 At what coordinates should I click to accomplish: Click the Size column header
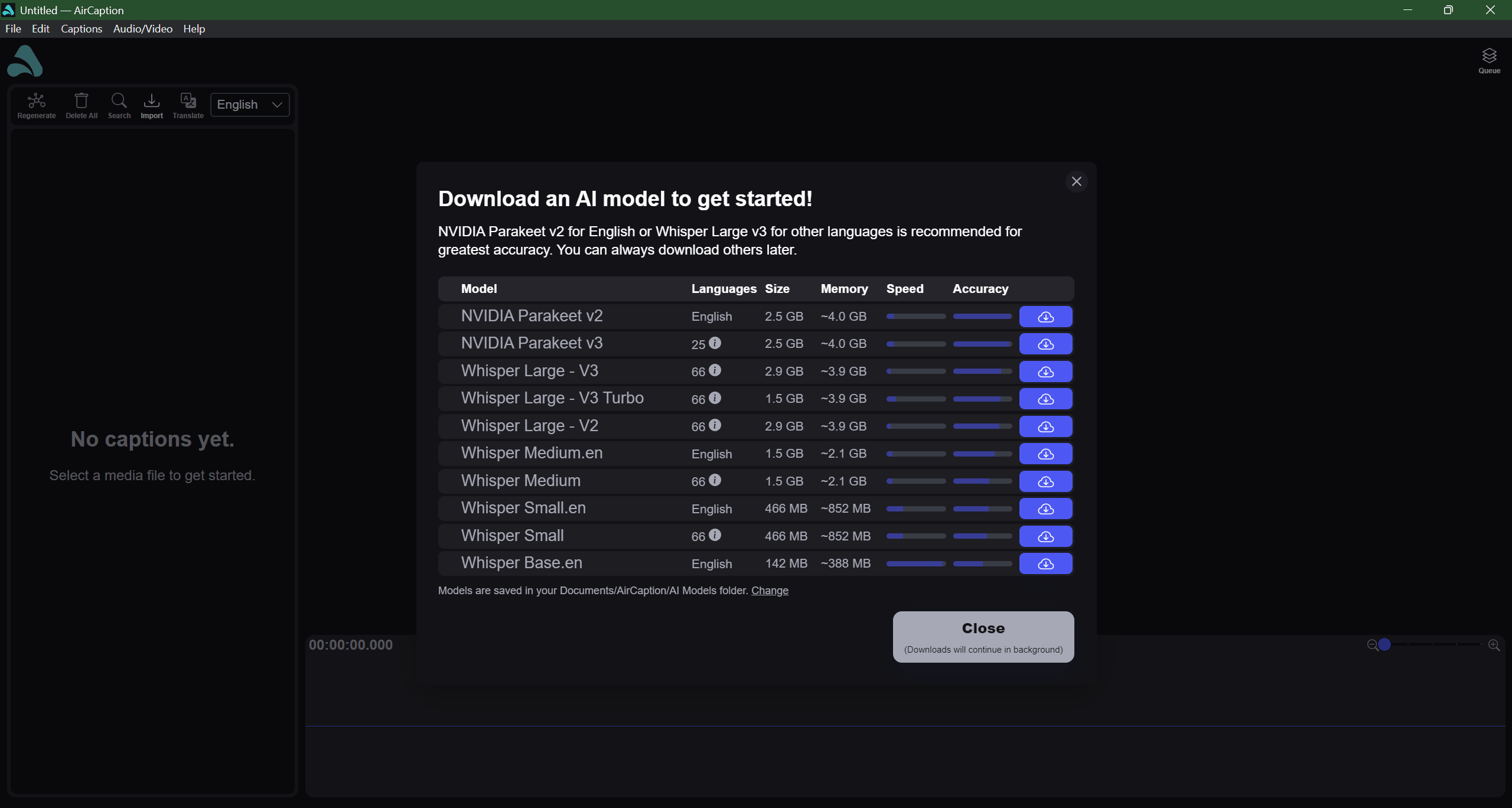(777, 289)
